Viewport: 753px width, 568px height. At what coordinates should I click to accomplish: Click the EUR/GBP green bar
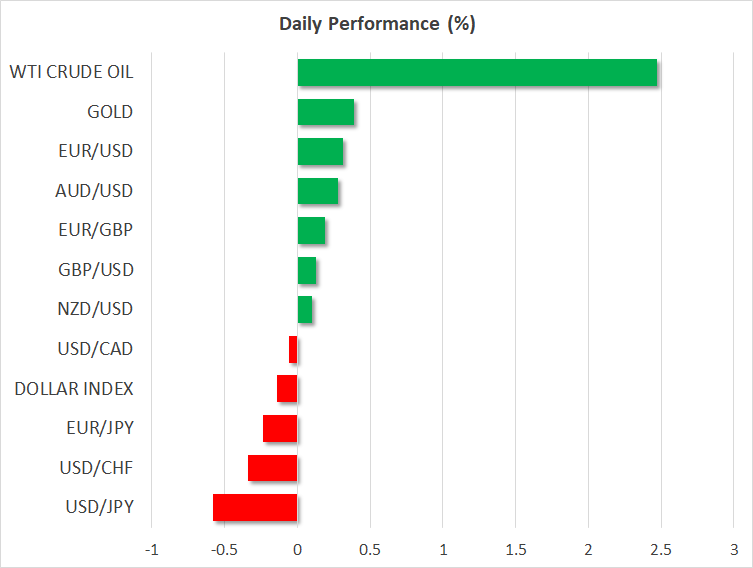coord(311,231)
